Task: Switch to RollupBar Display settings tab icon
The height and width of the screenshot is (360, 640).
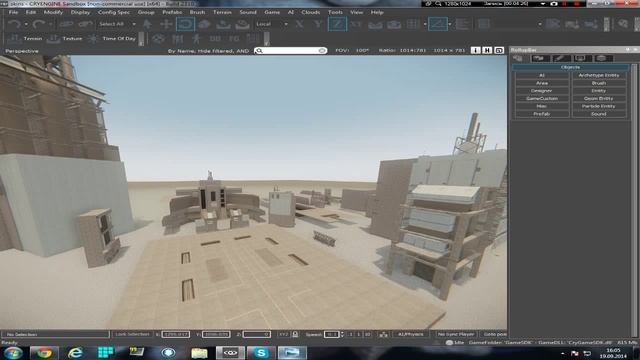Action: [x=581, y=58]
